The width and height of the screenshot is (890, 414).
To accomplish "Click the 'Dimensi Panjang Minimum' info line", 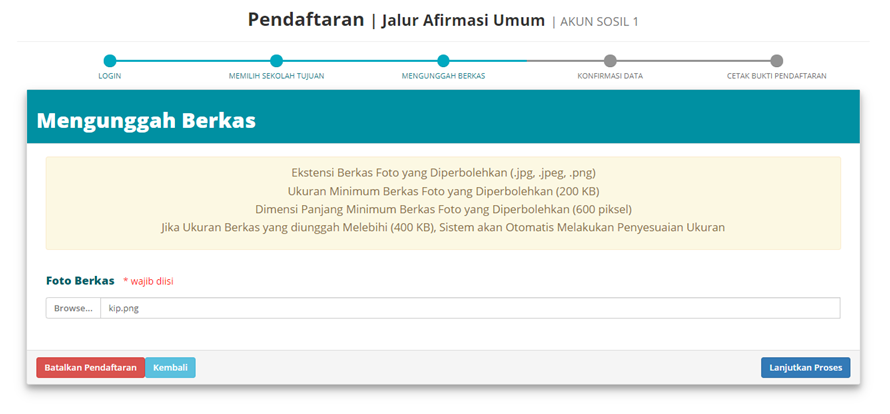I will click(443, 209).
